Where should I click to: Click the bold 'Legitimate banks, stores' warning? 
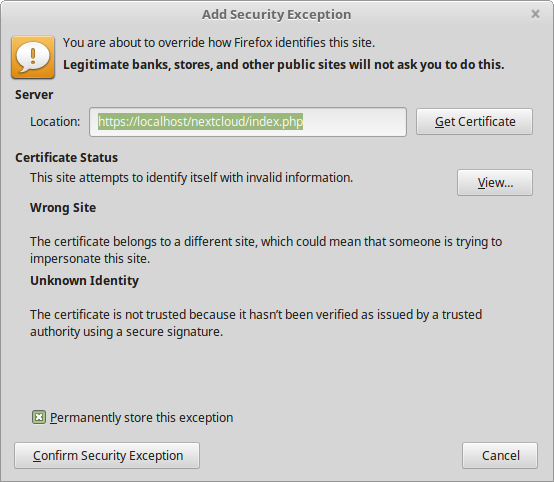(x=283, y=65)
